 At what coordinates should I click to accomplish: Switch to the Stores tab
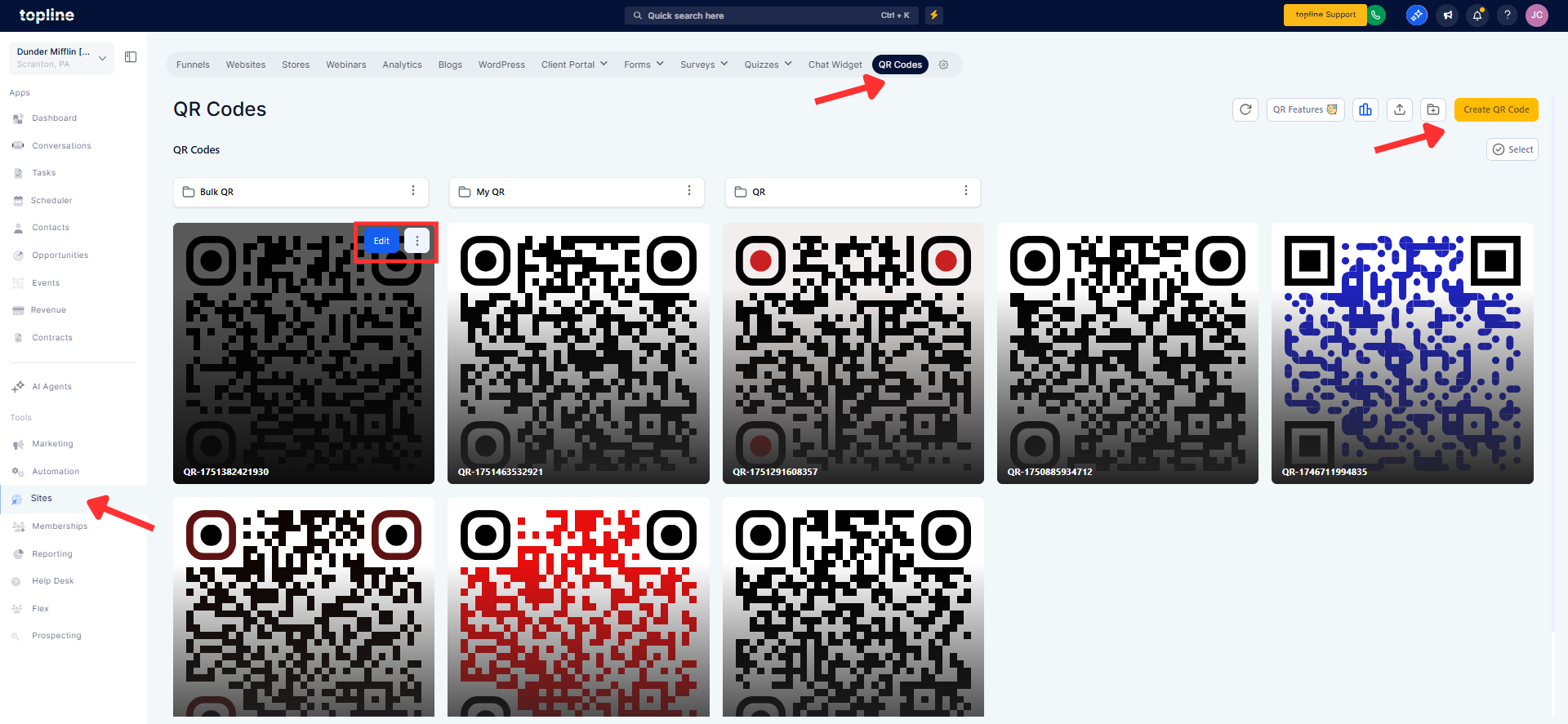296,64
